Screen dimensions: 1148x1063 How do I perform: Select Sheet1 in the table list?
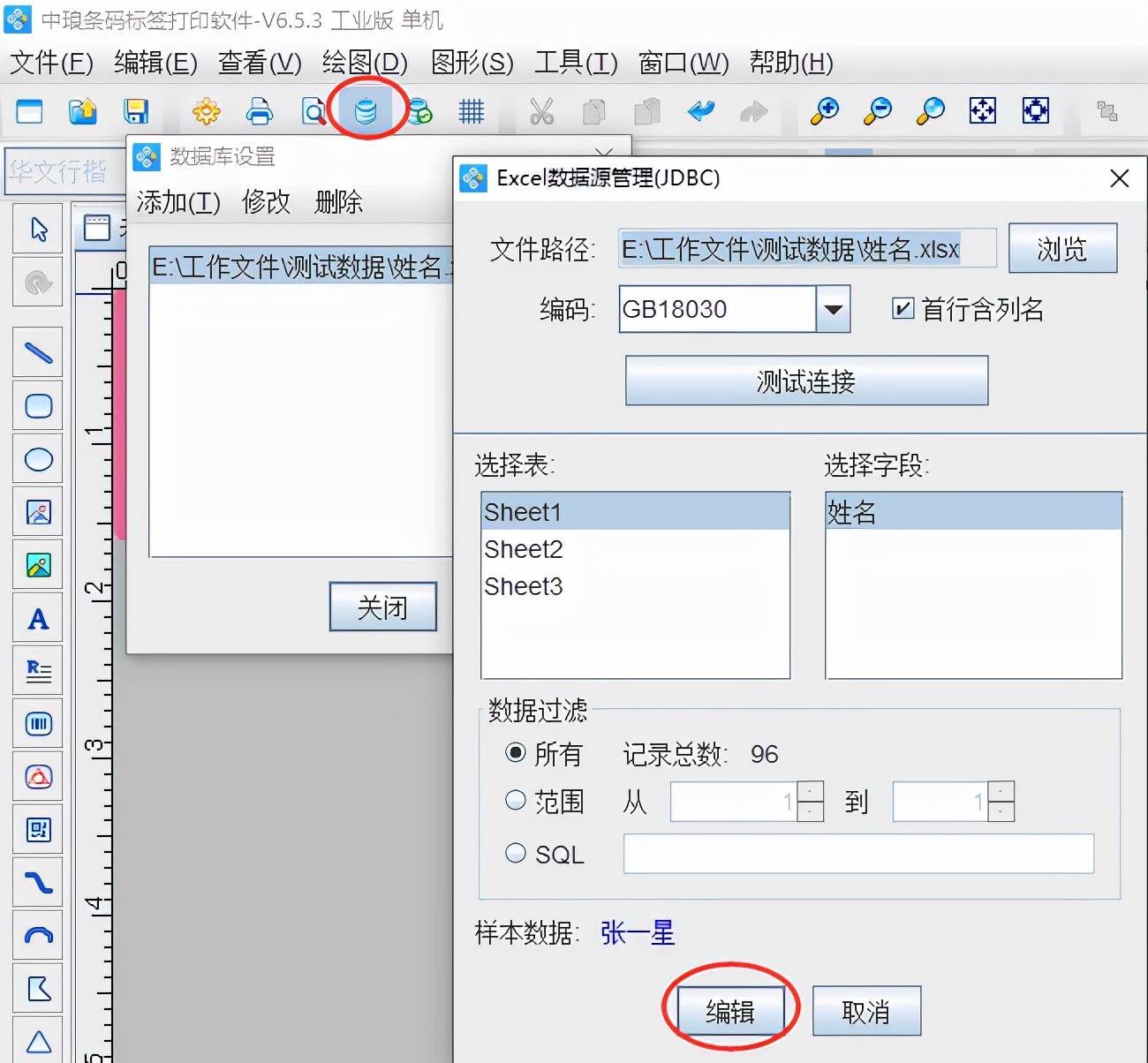point(635,512)
